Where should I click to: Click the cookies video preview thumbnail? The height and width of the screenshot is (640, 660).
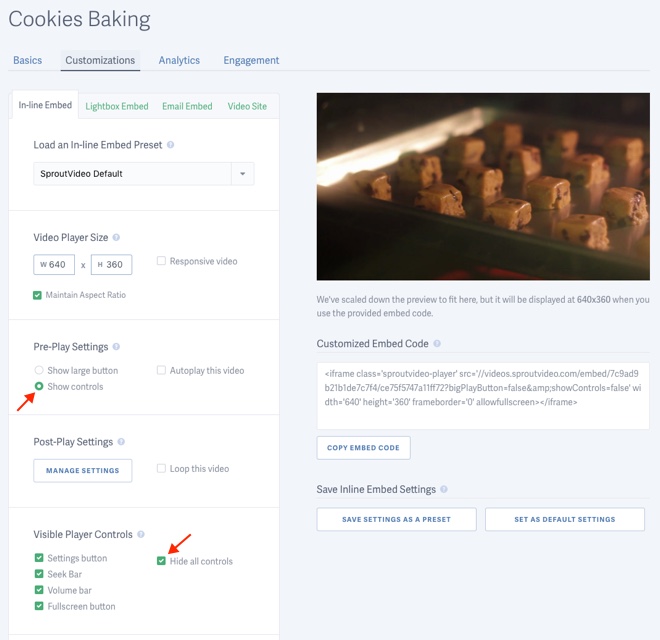tap(483, 186)
